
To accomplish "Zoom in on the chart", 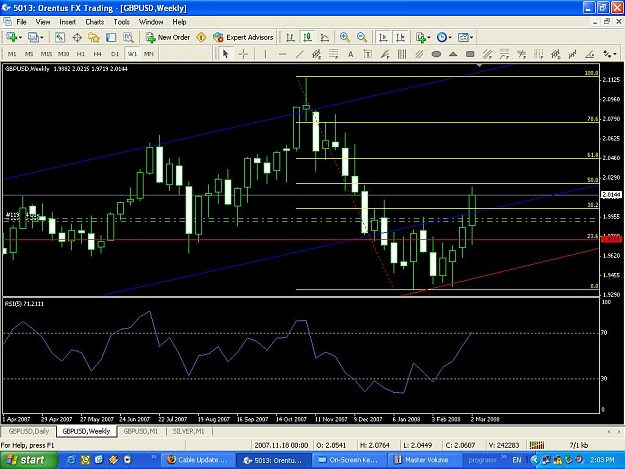I will (x=345, y=37).
